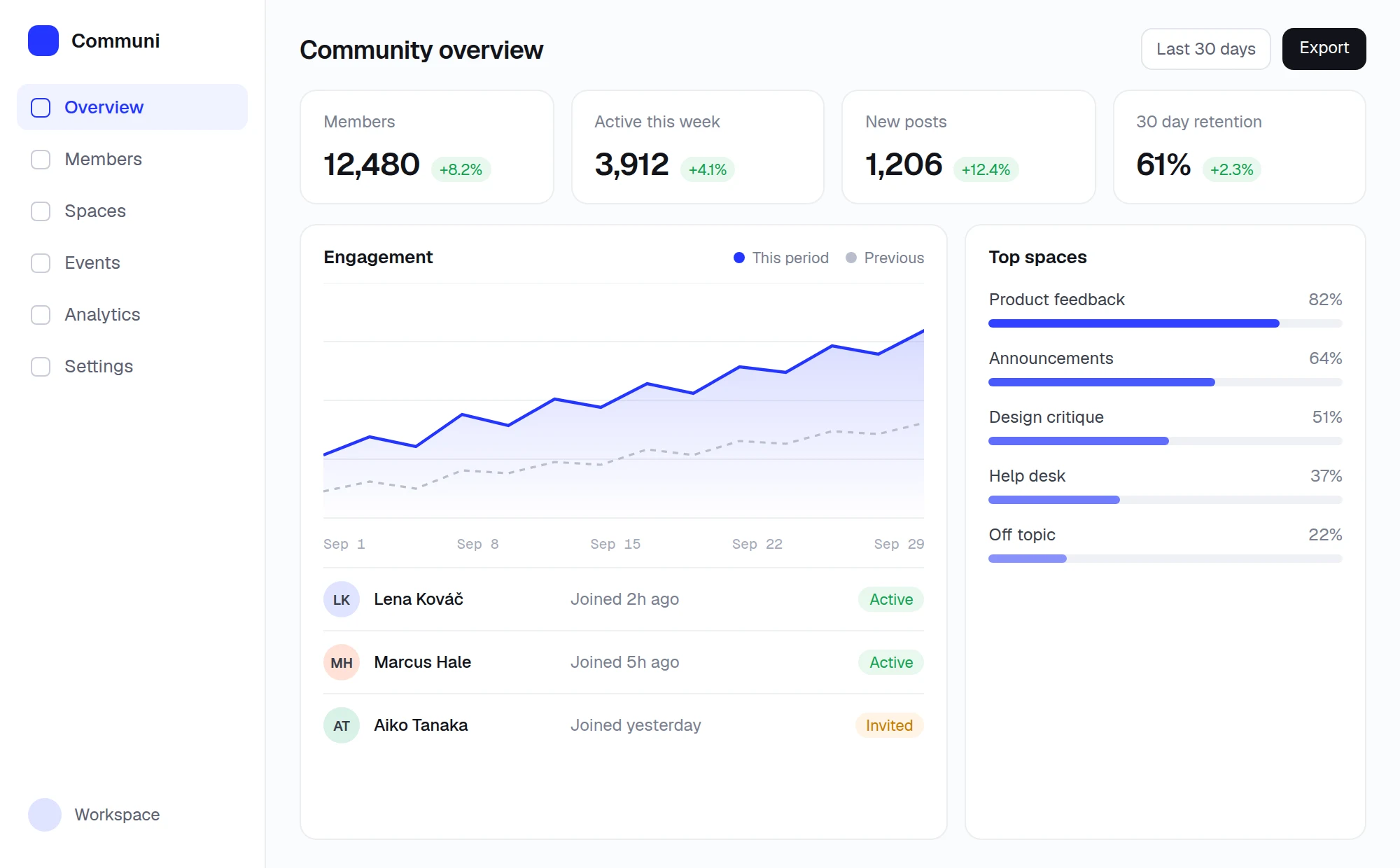The image size is (1400, 868).
Task: Click the Joined yesterday text
Action: 636,725
